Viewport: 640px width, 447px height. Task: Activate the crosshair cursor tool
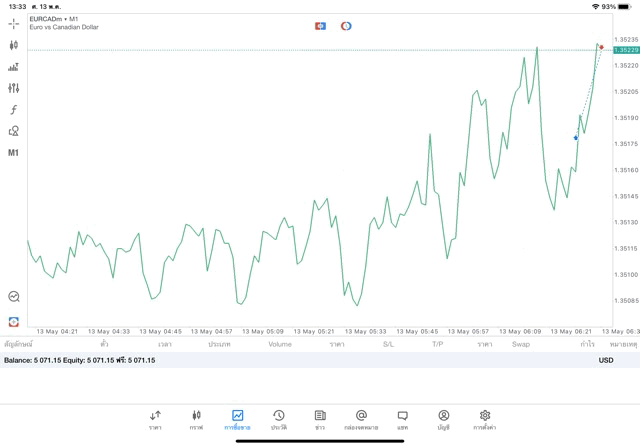[x=13, y=23]
